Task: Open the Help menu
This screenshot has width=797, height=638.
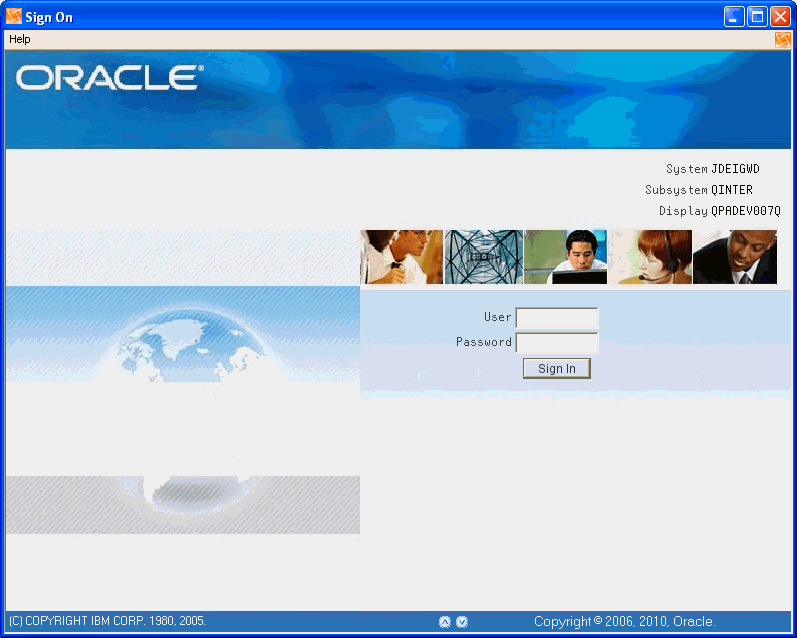Action: pos(20,39)
